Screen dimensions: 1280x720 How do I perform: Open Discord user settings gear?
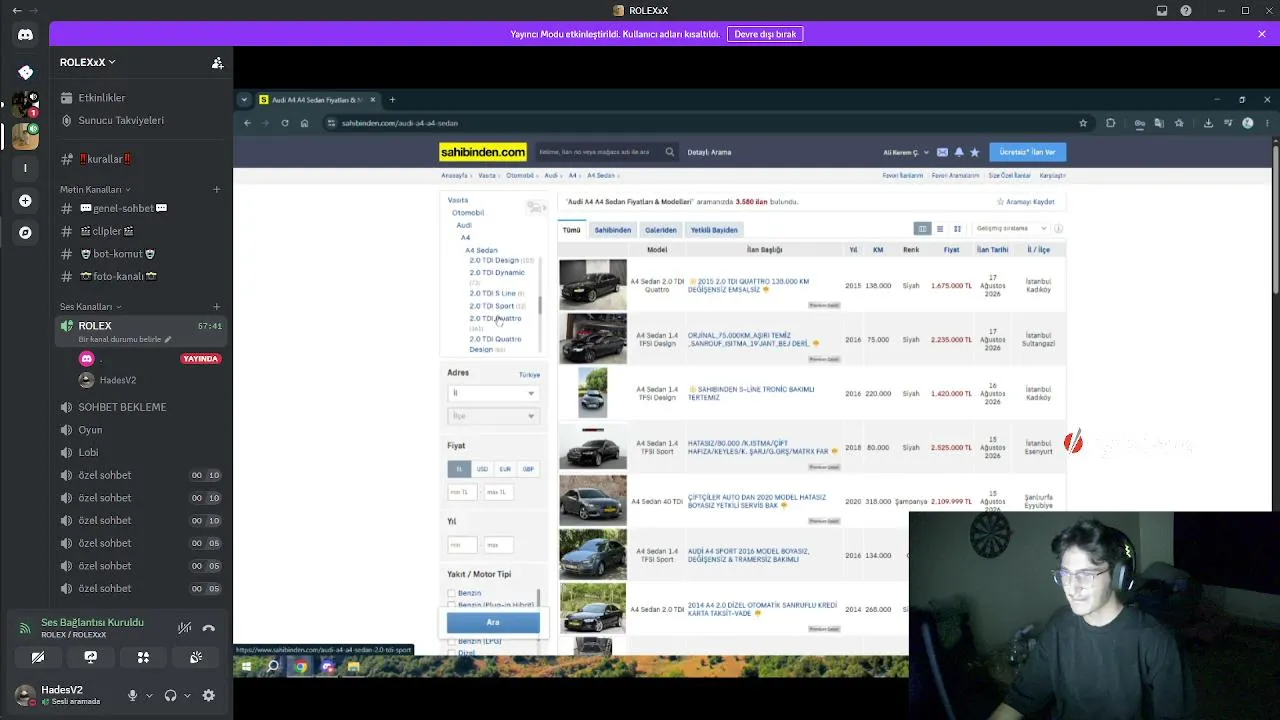[x=209, y=696]
